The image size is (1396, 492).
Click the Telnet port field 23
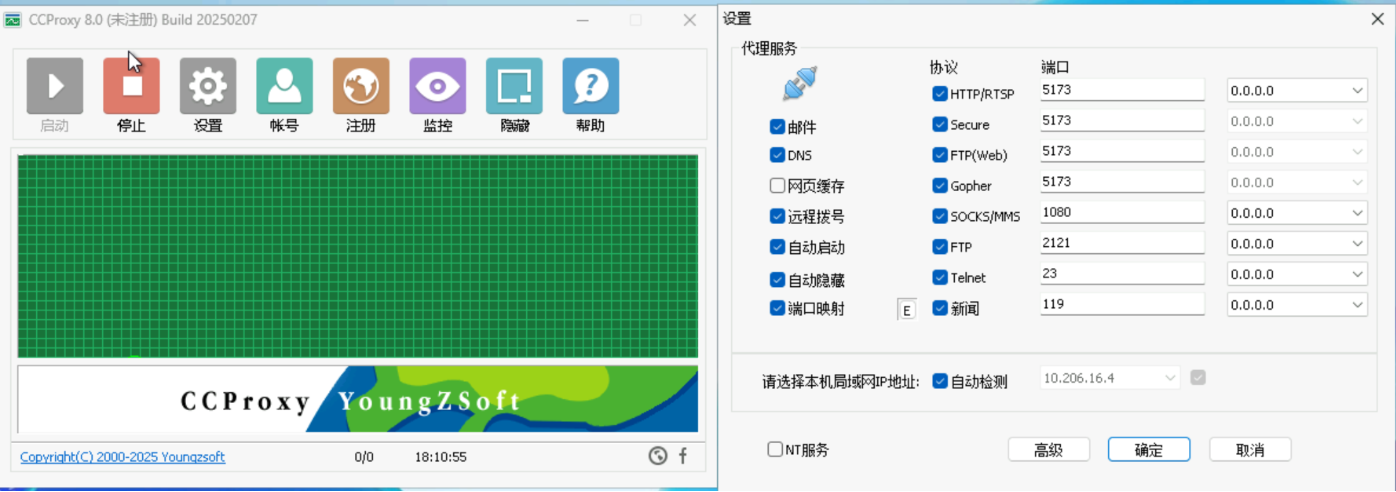(x=1122, y=273)
